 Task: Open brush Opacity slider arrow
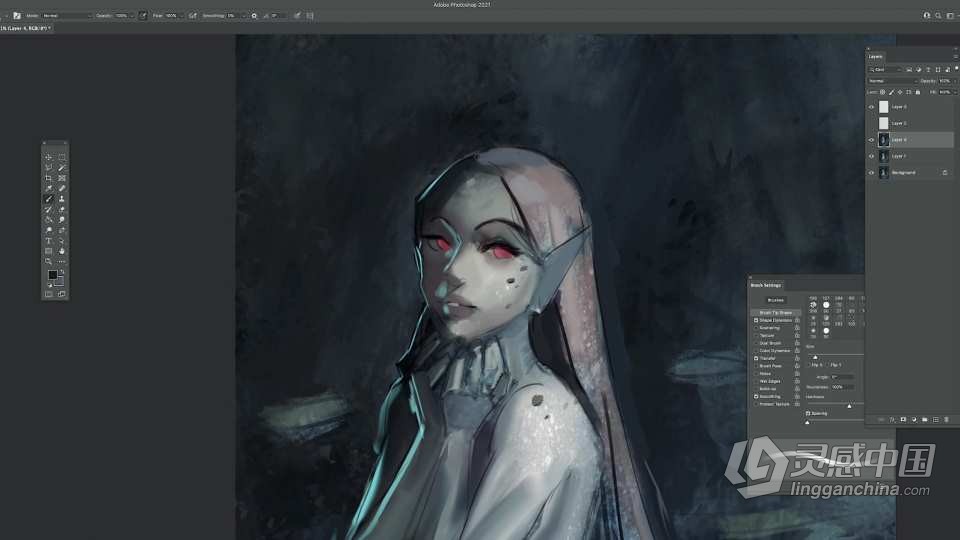click(132, 15)
